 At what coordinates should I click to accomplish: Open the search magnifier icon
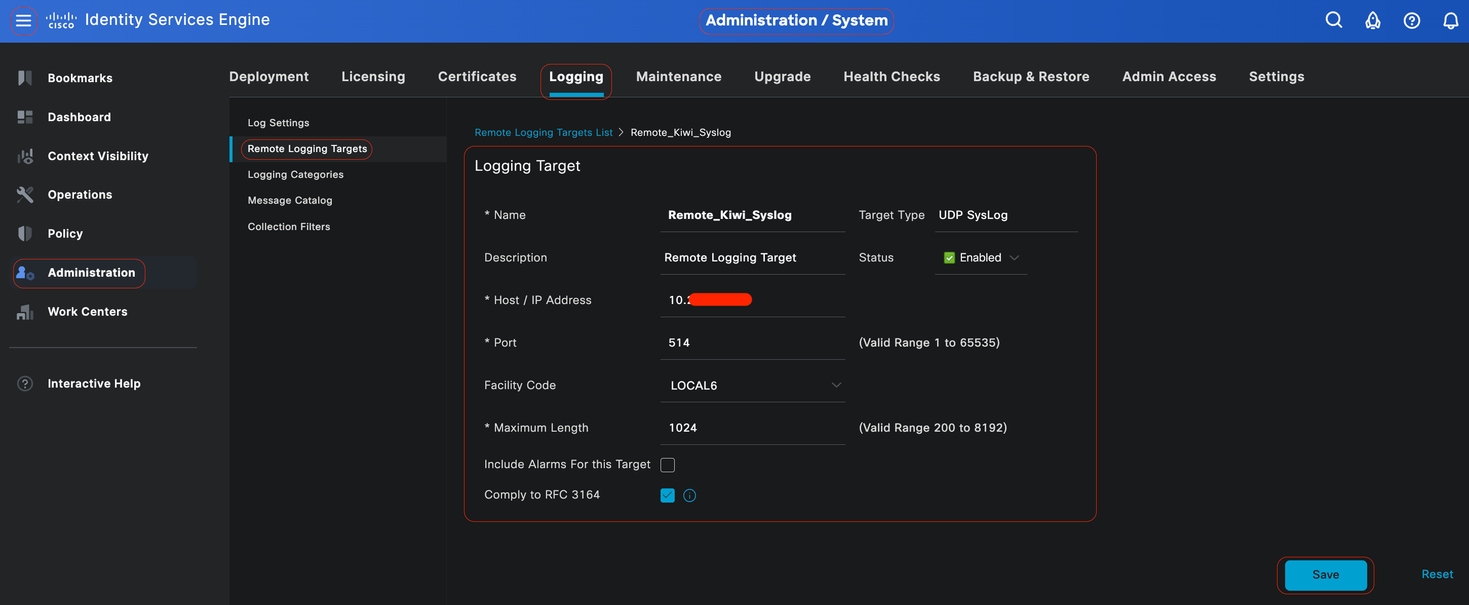(1334, 20)
